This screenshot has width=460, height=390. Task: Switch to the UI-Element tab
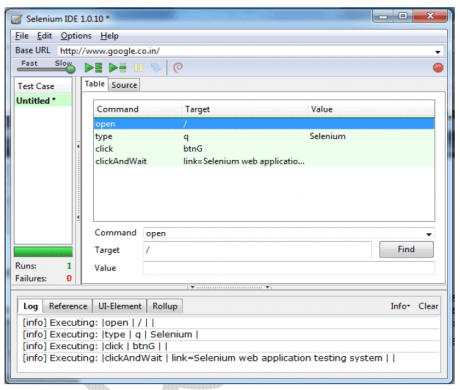coord(120,306)
